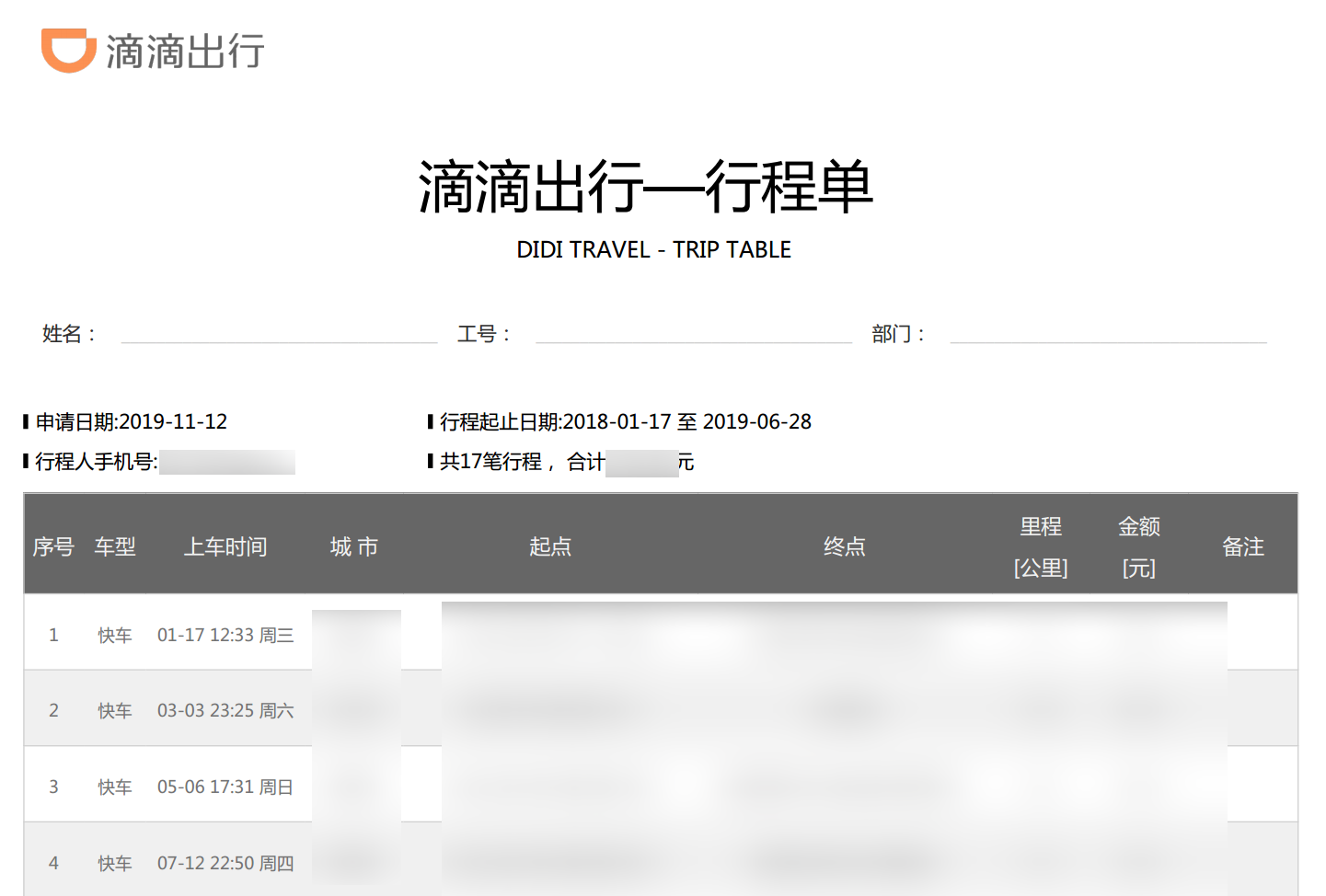The height and width of the screenshot is (896, 1326).
Task: Click sequence number 3 in the table
Action: point(53,787)
